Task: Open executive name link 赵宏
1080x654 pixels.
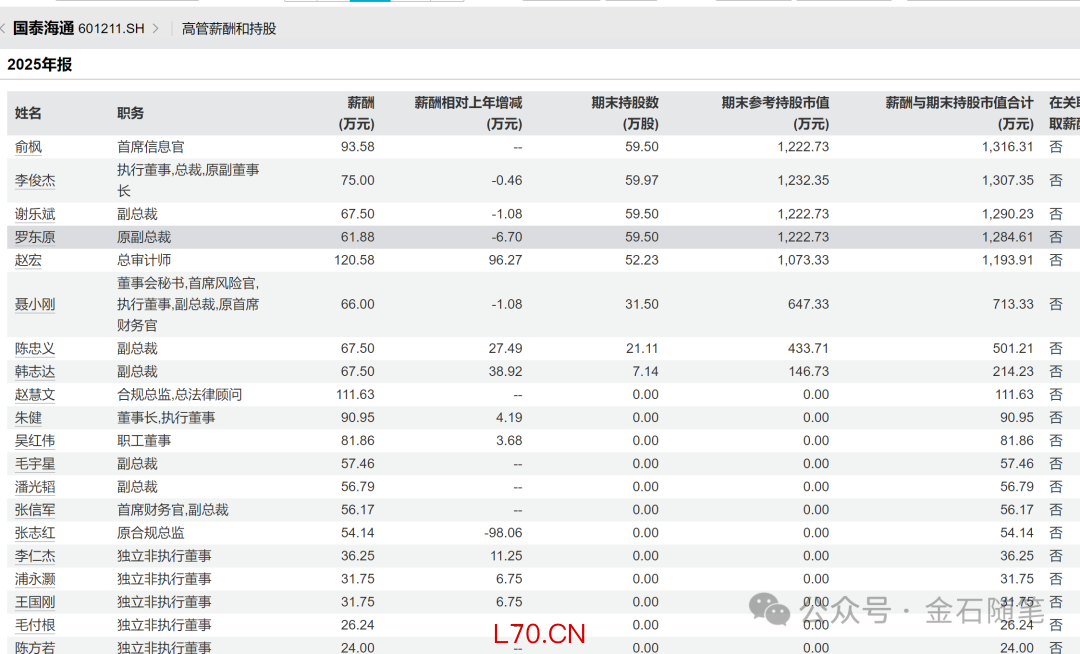Action: click(28, 260)
